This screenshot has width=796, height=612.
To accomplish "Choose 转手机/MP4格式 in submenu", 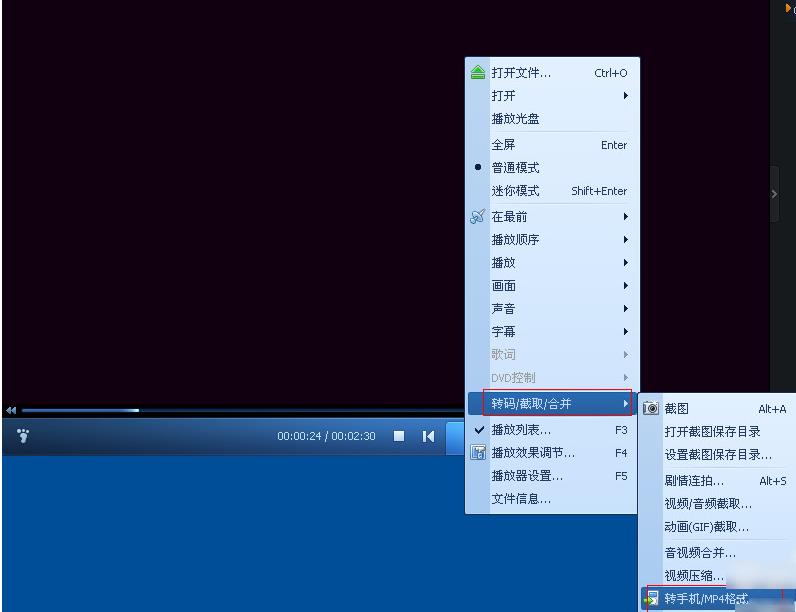I will coord(717,599).
